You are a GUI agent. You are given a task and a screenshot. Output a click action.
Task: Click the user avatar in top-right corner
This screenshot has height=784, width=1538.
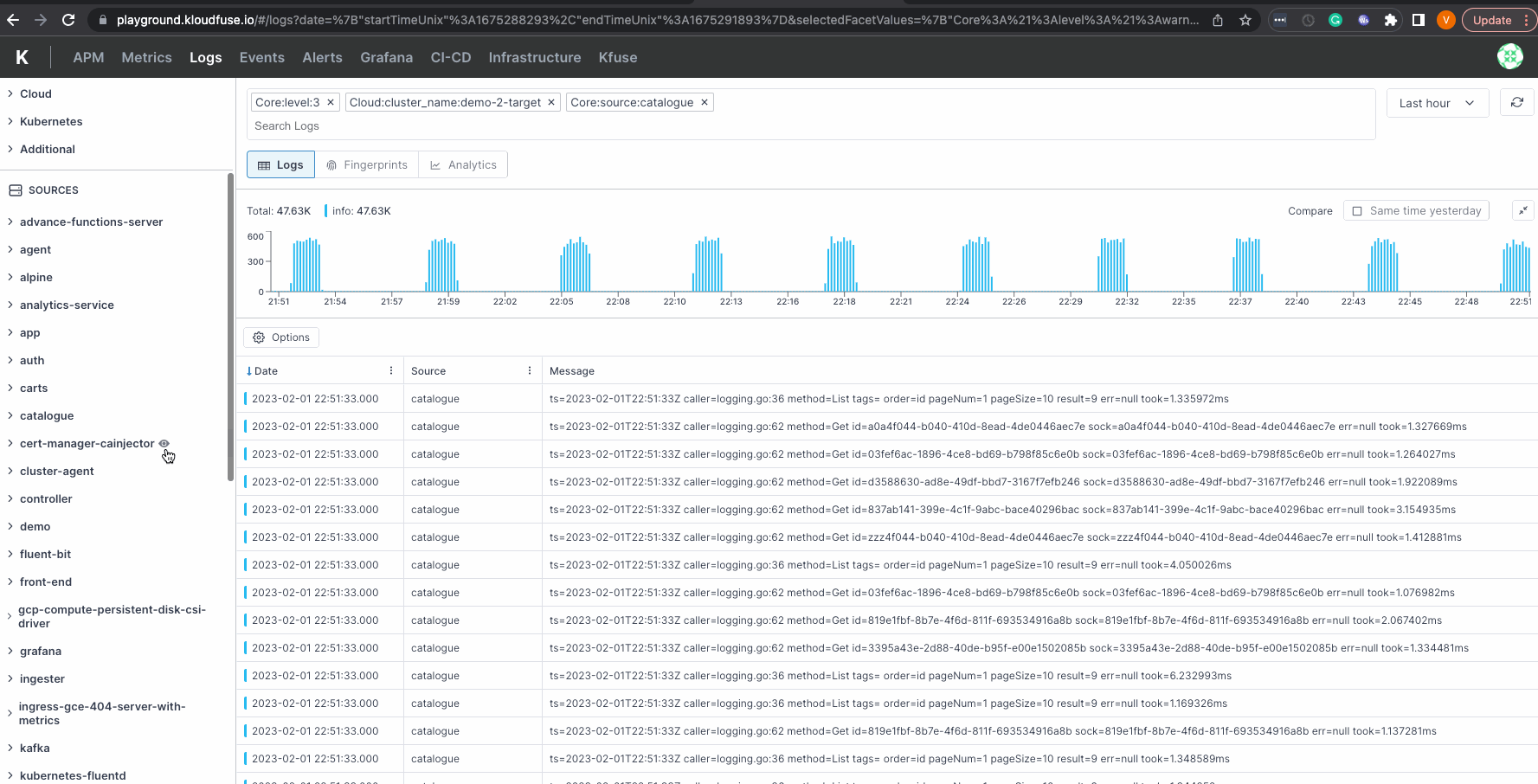1509,56
